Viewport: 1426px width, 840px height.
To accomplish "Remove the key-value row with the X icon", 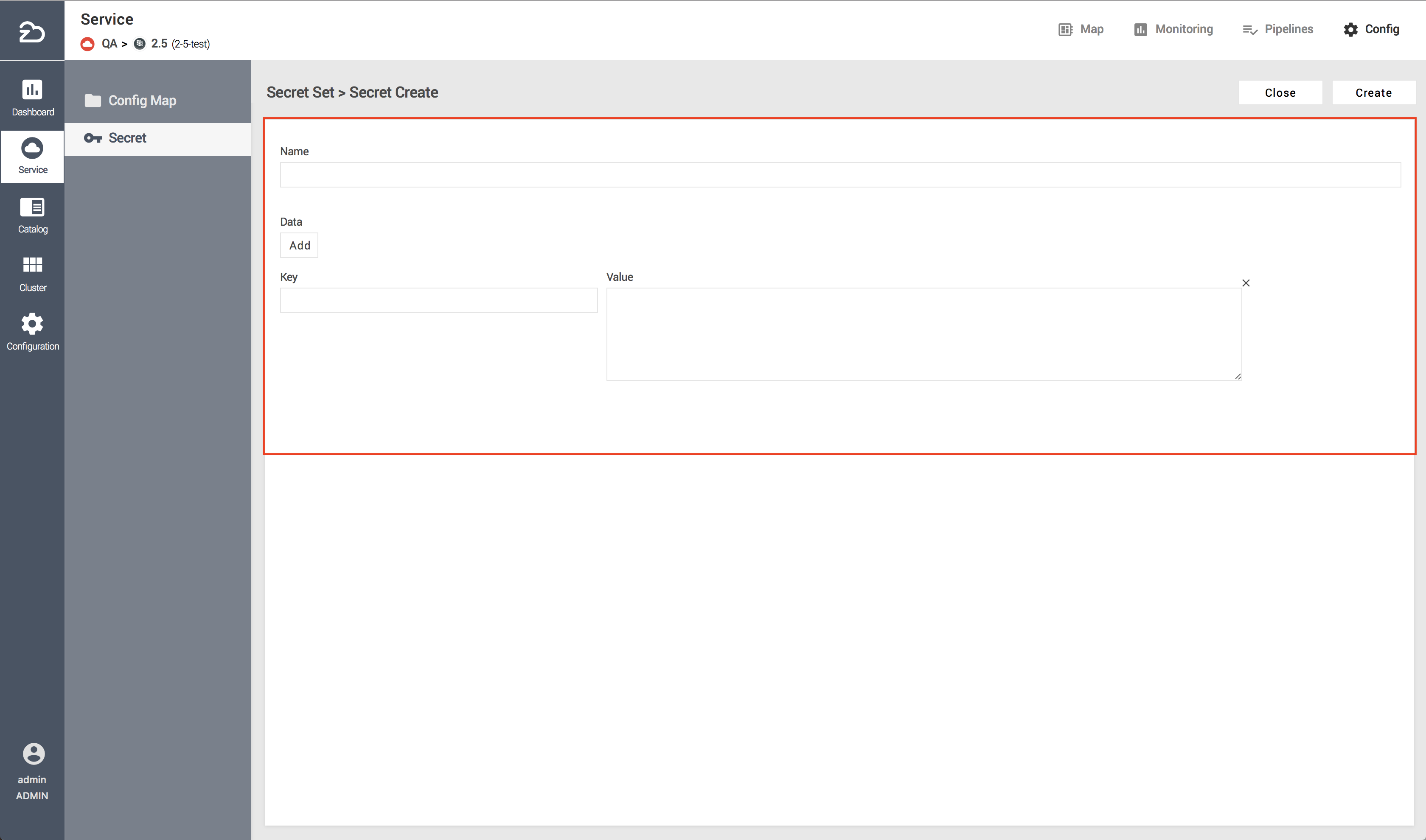I will point(1245,283).
